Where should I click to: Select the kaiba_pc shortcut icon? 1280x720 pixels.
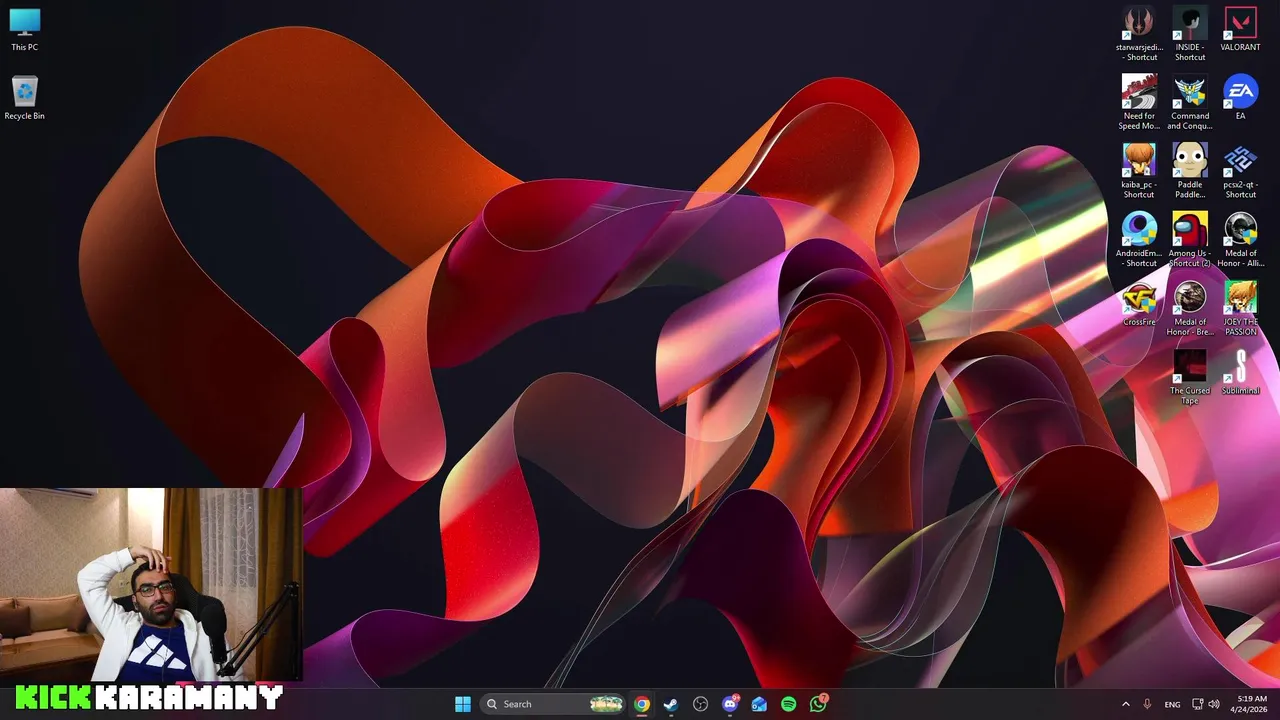1139,171
